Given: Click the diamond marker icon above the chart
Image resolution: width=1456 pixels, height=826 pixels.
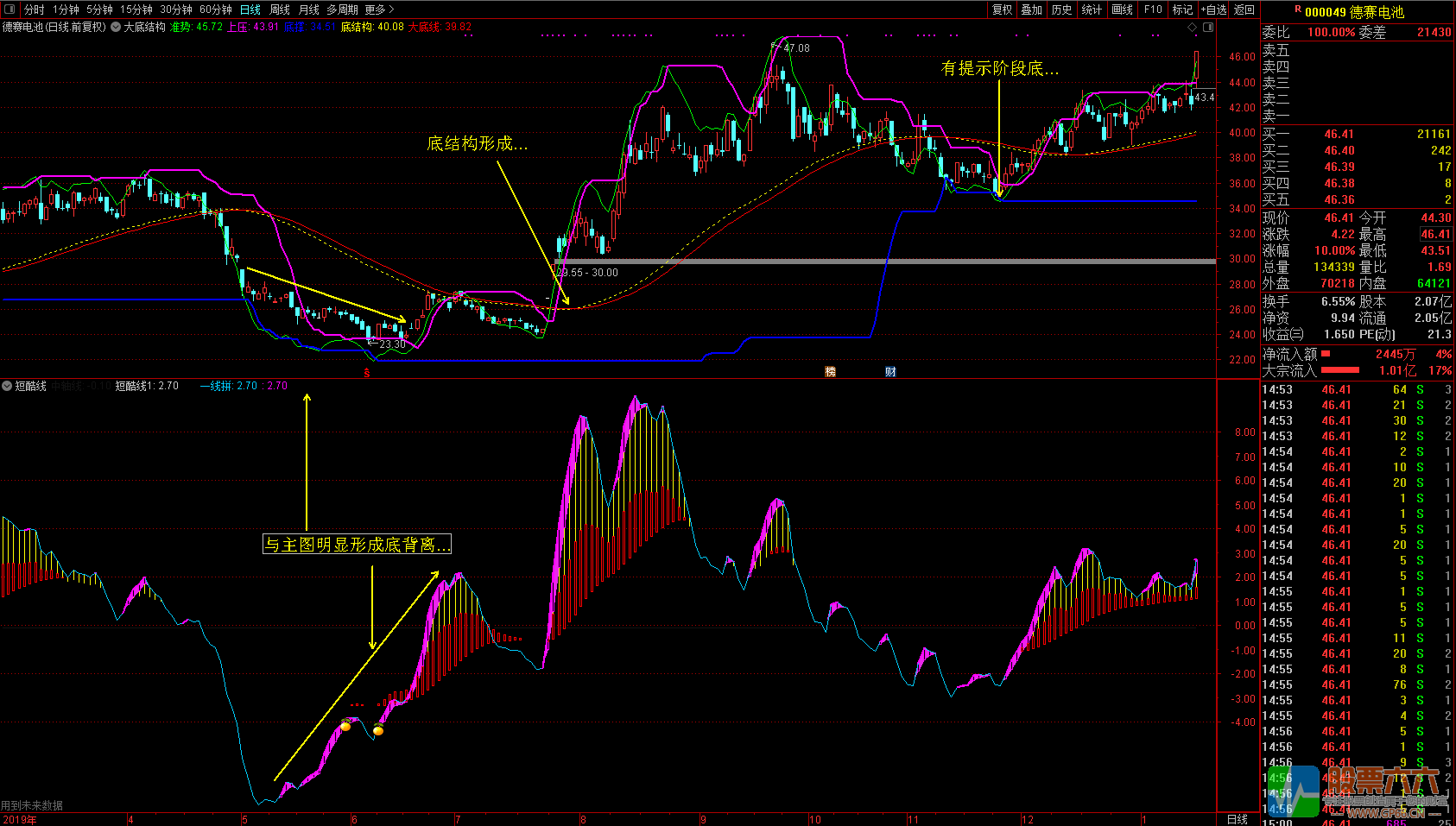Looking at the screenshot, I should pyautogui.click(x=1193, y=28).
